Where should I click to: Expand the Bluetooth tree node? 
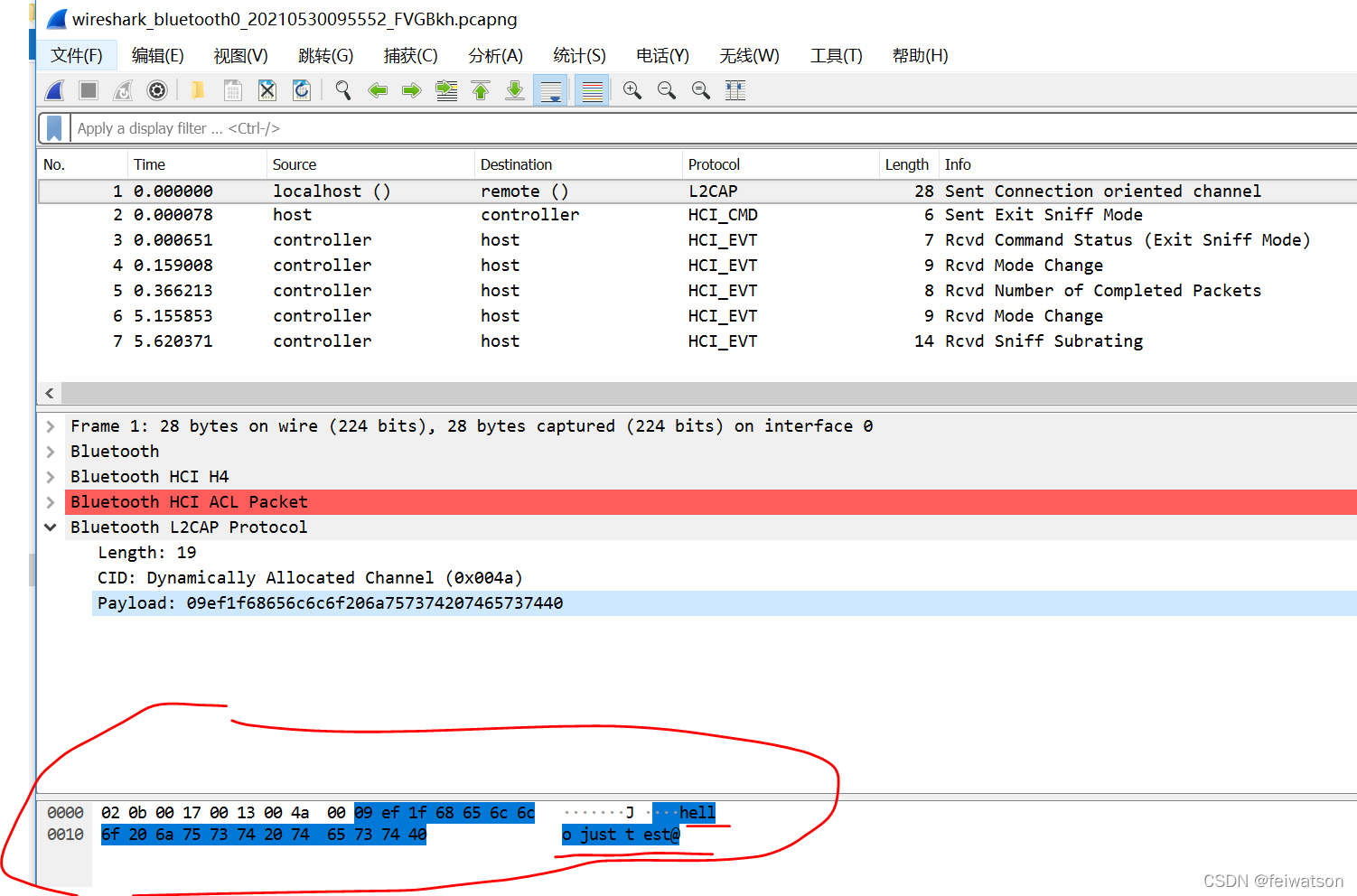pyautogui.click(x=51, y=452)
